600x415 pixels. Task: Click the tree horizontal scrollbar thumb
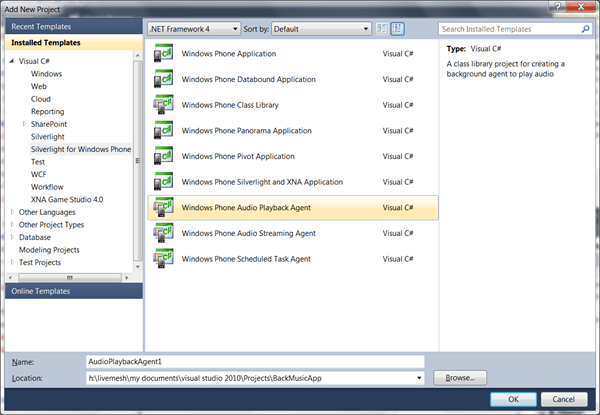(70, 278)
